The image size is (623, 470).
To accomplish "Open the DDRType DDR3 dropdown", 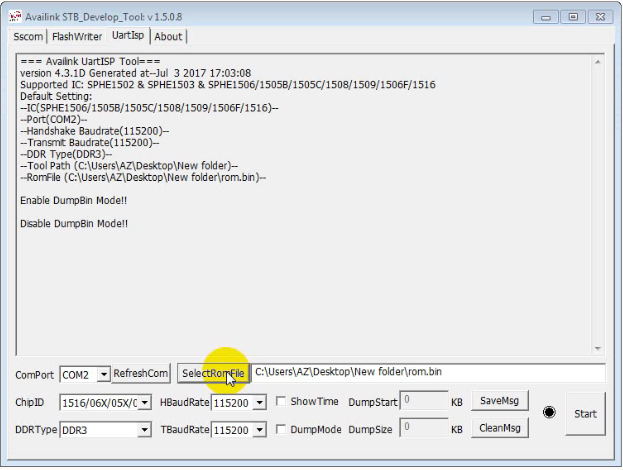I will [145, 429].
